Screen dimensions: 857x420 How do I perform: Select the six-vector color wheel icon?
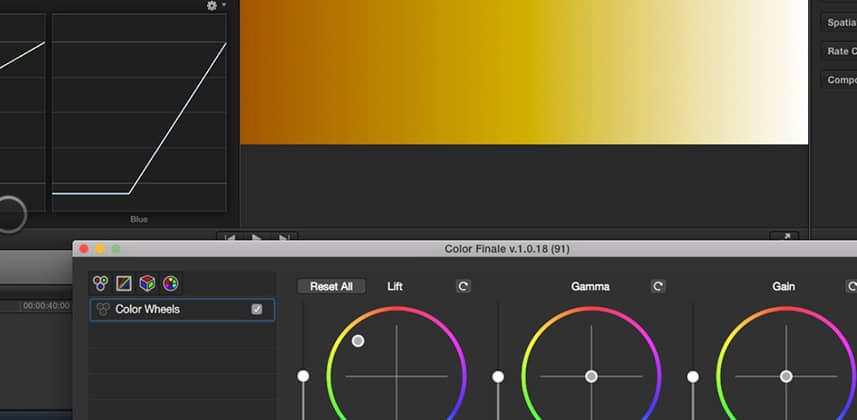[x=171, y=283]
